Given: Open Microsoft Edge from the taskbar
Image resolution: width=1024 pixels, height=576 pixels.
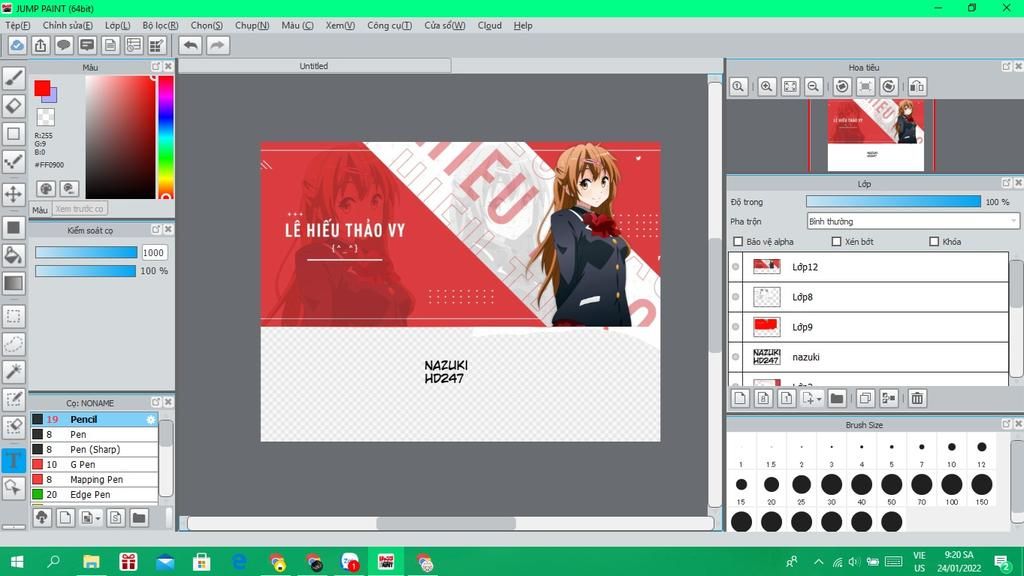Looking at the screenshot, I should pyautogui.click(x=239, y=562).
